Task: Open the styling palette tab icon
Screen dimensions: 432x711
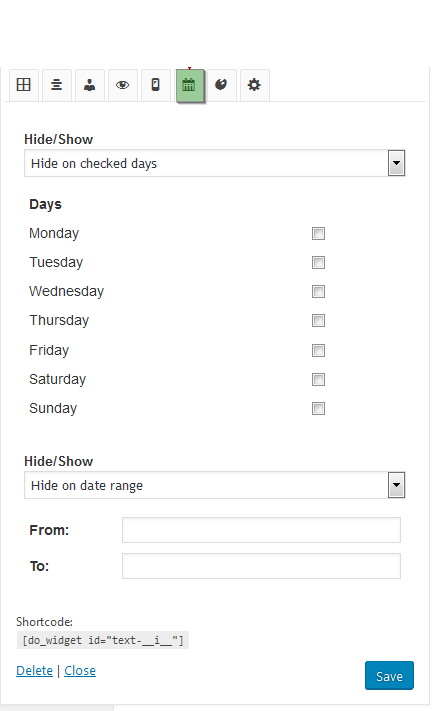Action: click(221, 85)
